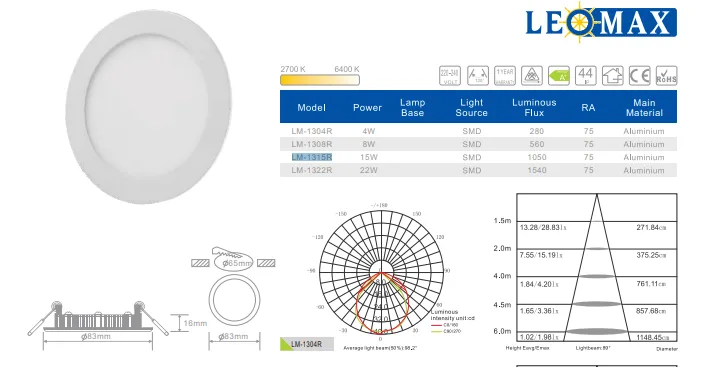Click the 1 Year Warranty badge

[505, 75]
